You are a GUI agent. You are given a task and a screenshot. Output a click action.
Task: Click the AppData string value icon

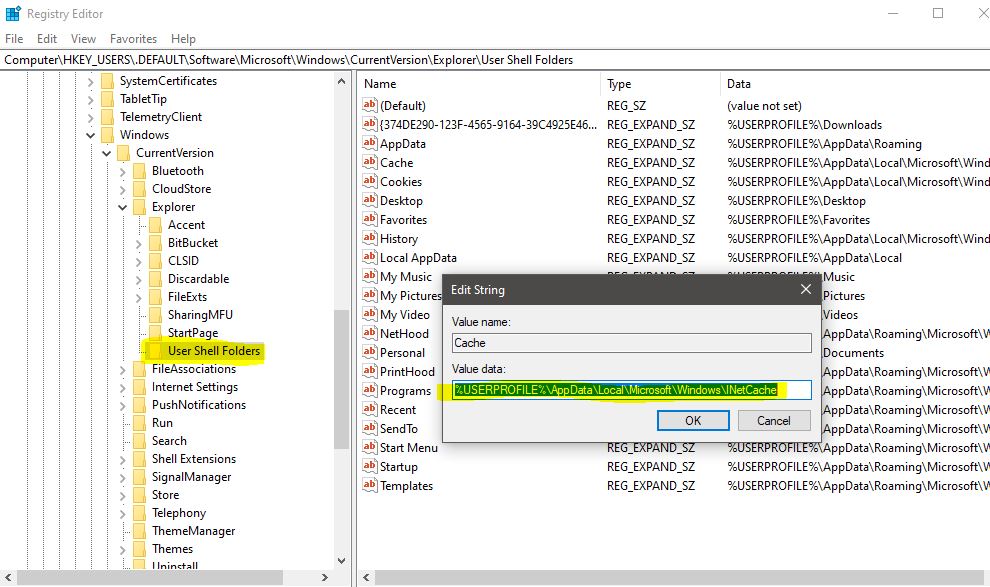369,144
